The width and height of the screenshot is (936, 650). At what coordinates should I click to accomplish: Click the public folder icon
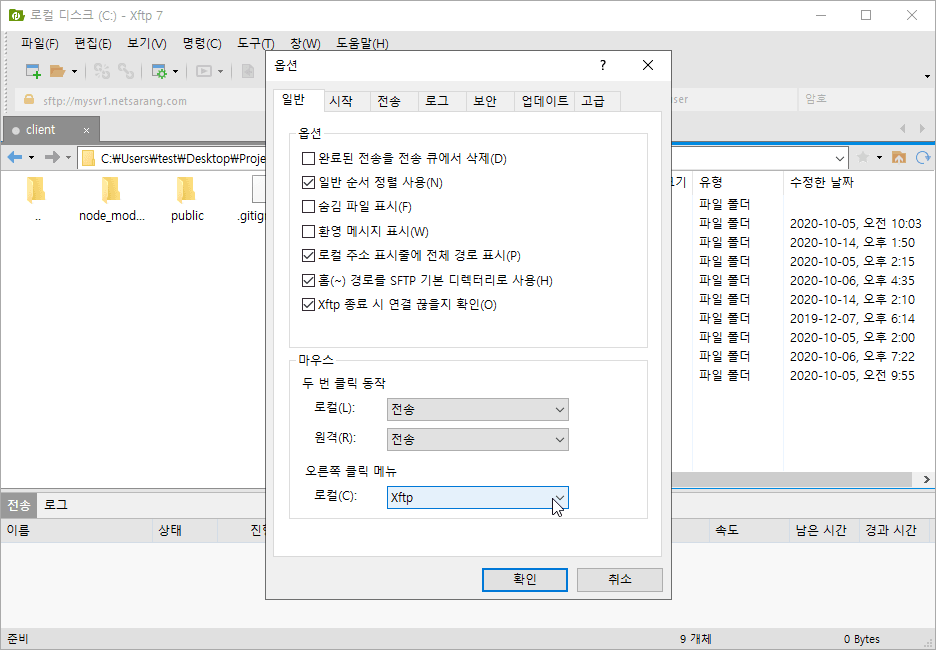coord(186,190)
